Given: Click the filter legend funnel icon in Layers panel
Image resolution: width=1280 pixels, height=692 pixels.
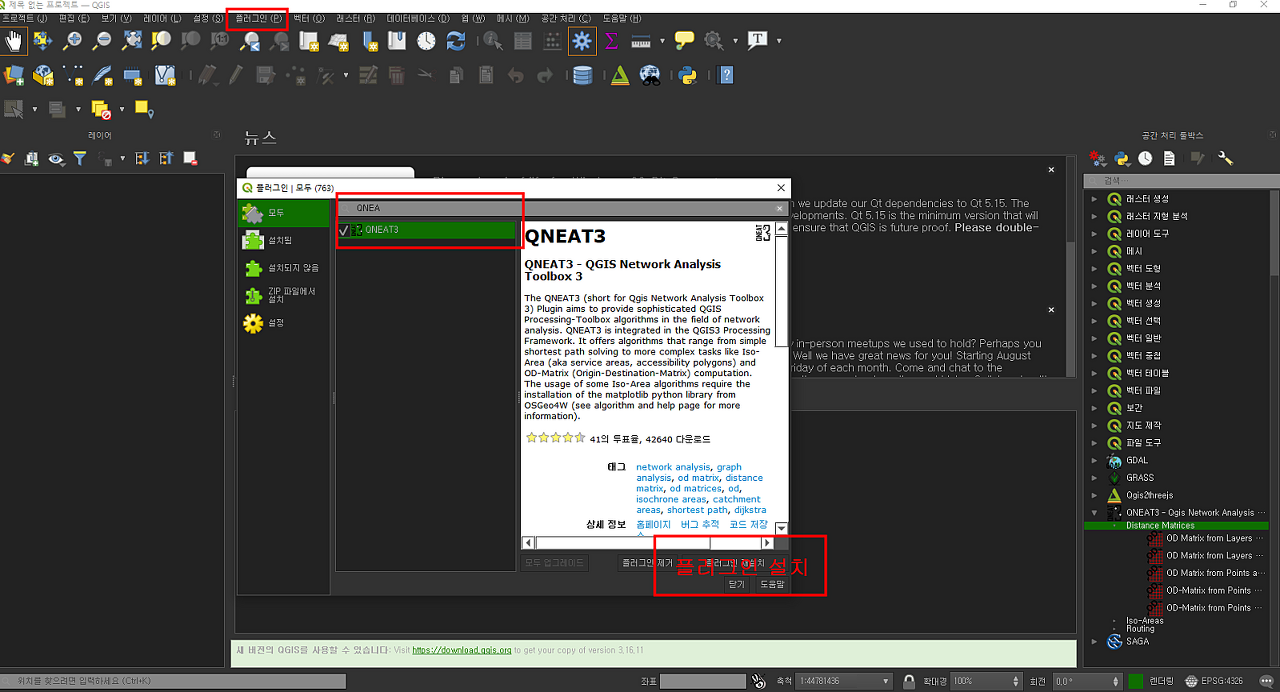Looking at the screenshot, I should [80, 158].
